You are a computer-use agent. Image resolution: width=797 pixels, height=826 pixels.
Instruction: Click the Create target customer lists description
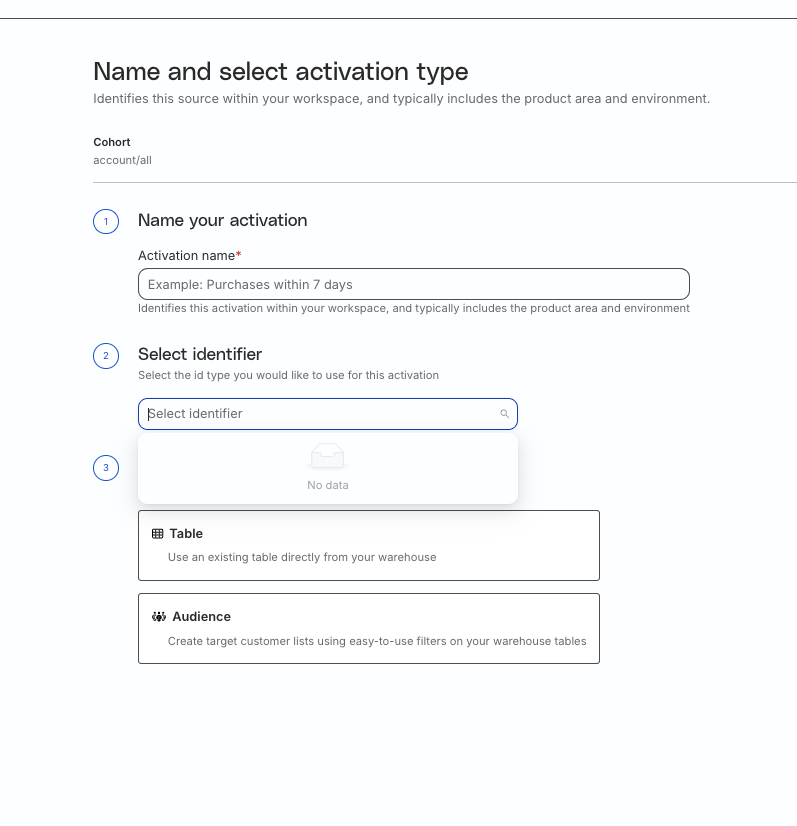[x=377, y=641]
